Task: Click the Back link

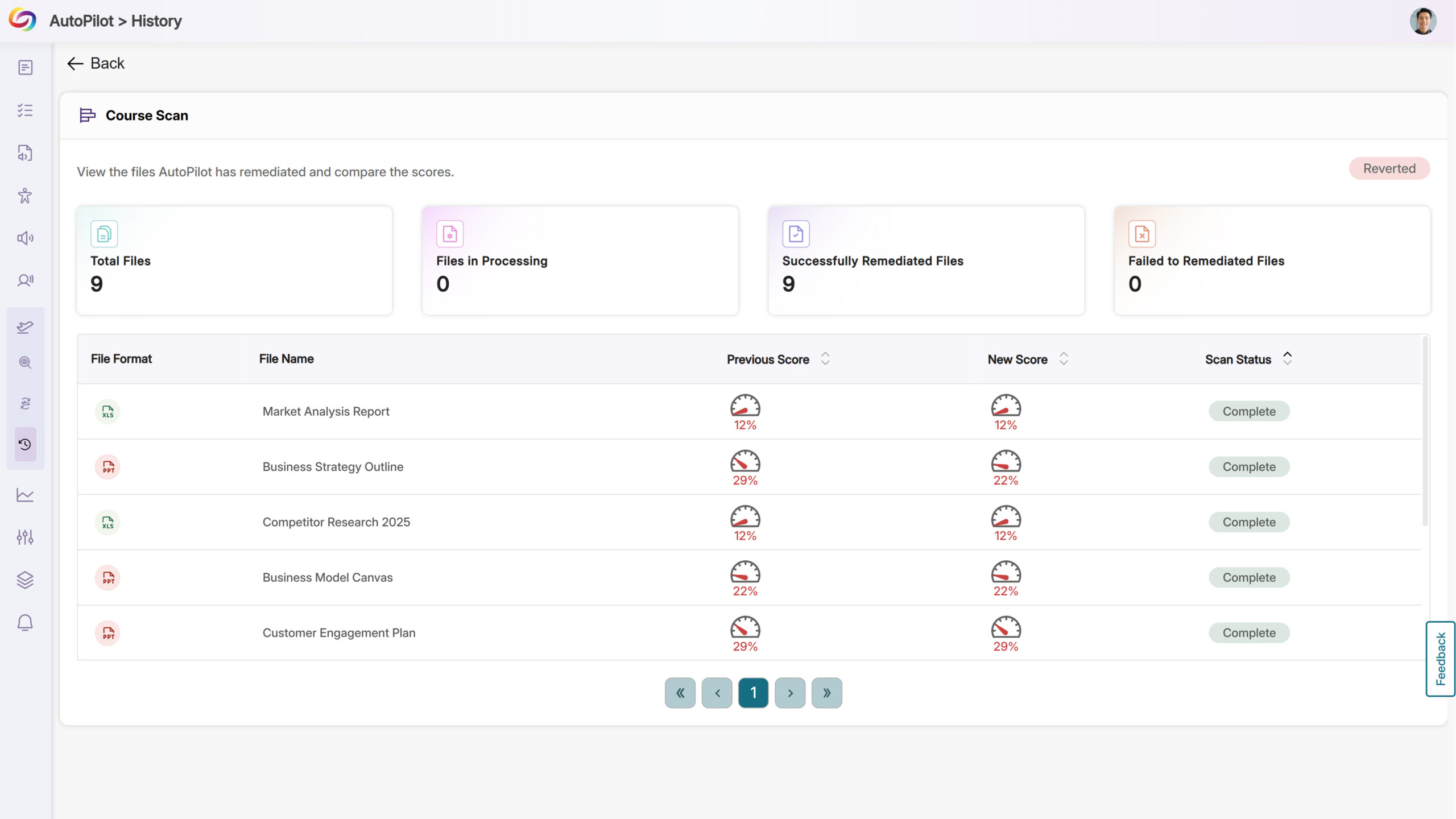Action: (x=96, y=63)
